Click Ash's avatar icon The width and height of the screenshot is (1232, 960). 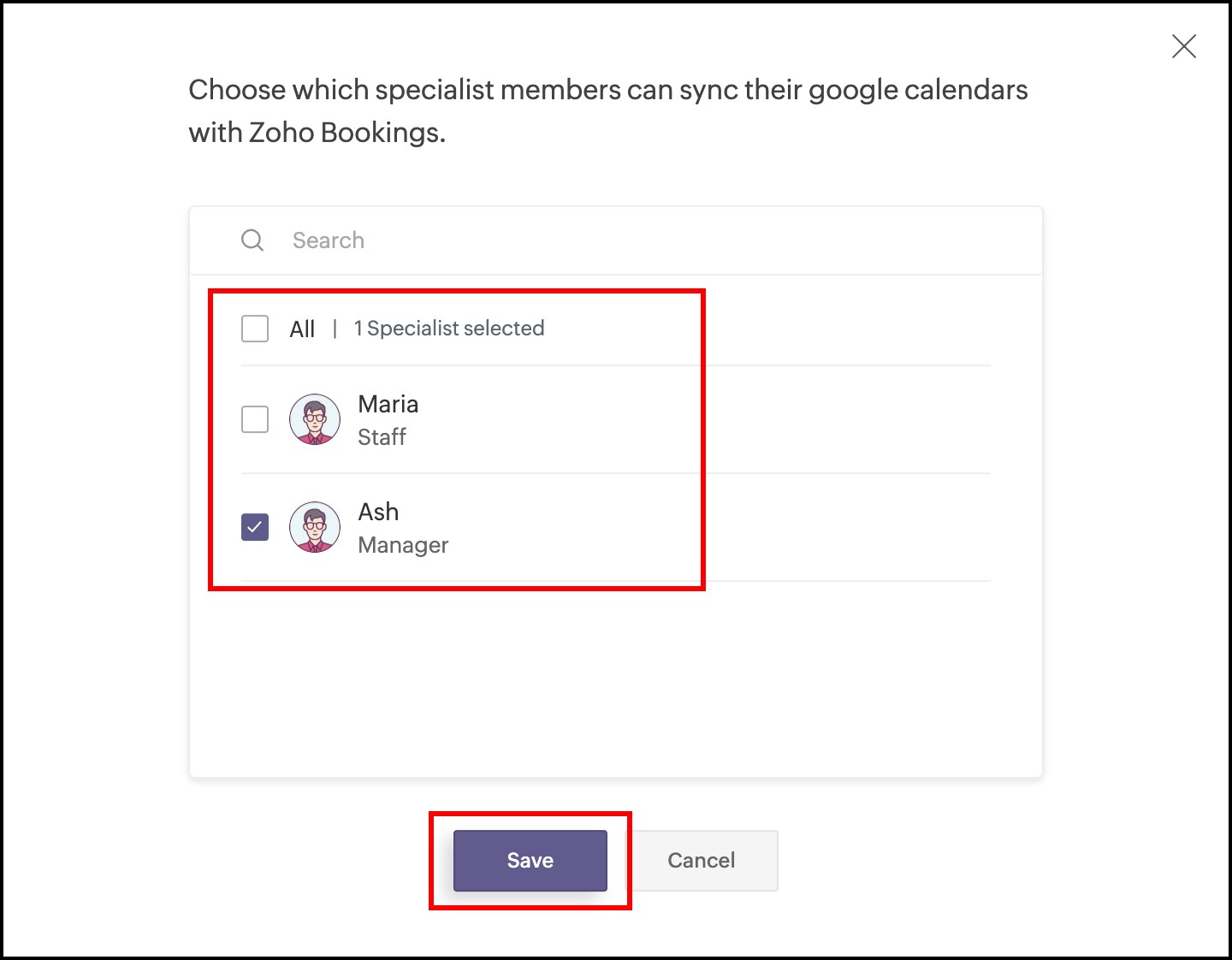pos(315,527)
